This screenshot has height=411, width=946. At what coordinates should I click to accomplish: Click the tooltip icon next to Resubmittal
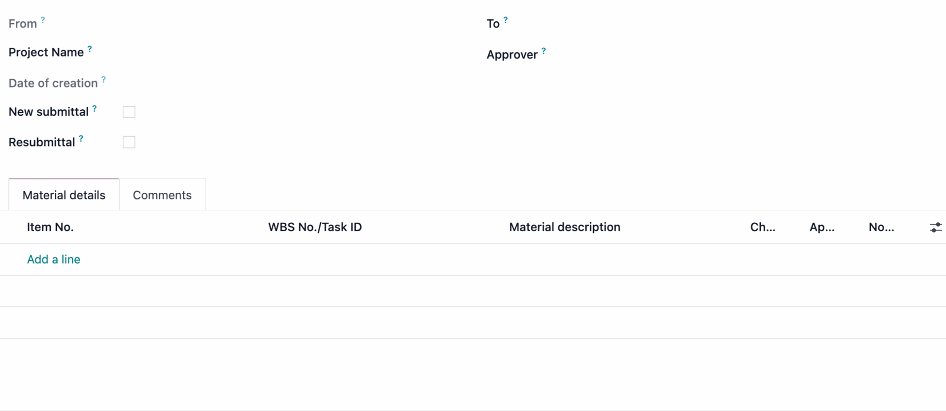tap(81, 139)
